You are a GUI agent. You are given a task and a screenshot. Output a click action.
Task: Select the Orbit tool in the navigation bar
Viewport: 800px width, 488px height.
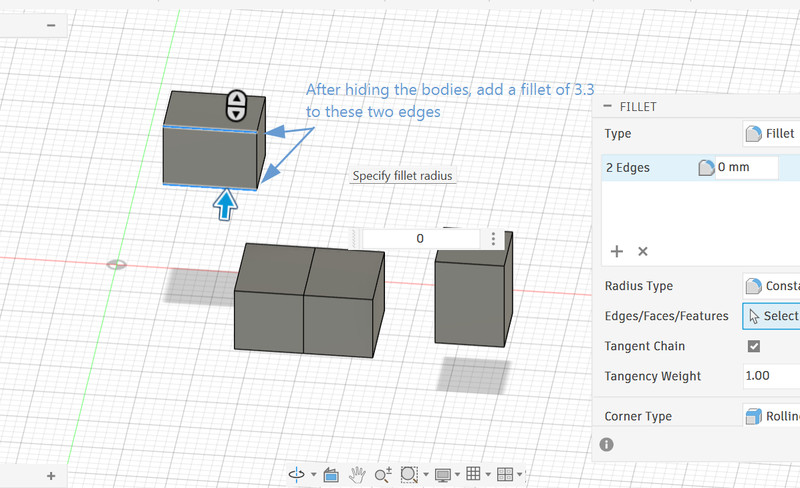(x=296, y=475)
